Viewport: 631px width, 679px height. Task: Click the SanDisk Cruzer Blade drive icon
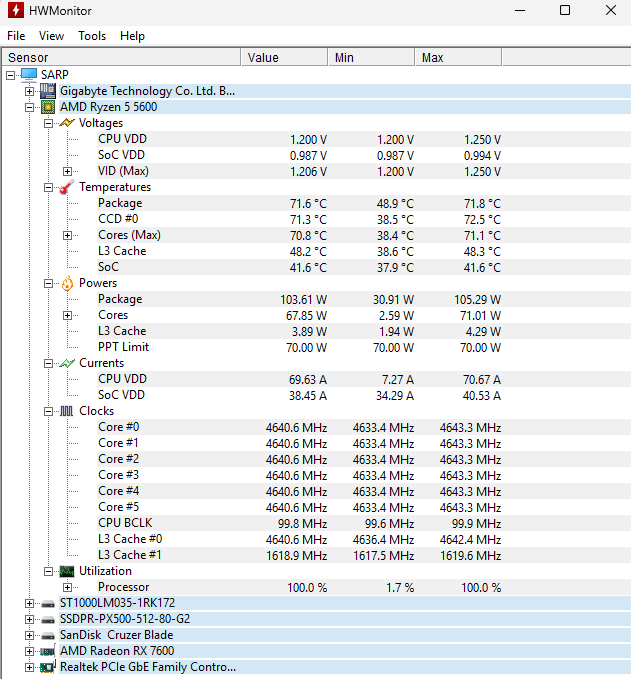tap(48, 636)
